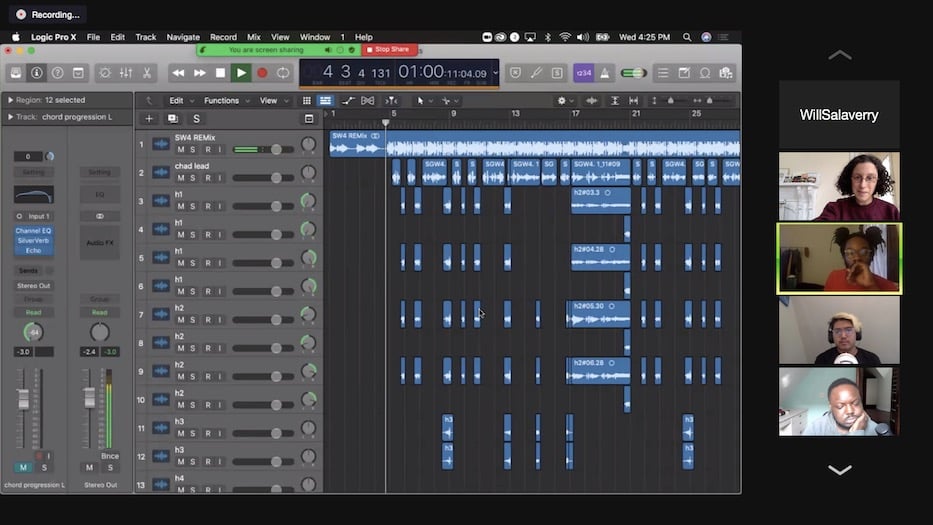Viewport: 933px width, 525px height.
Task: Click Stop Share button
Action: [389, 49]
